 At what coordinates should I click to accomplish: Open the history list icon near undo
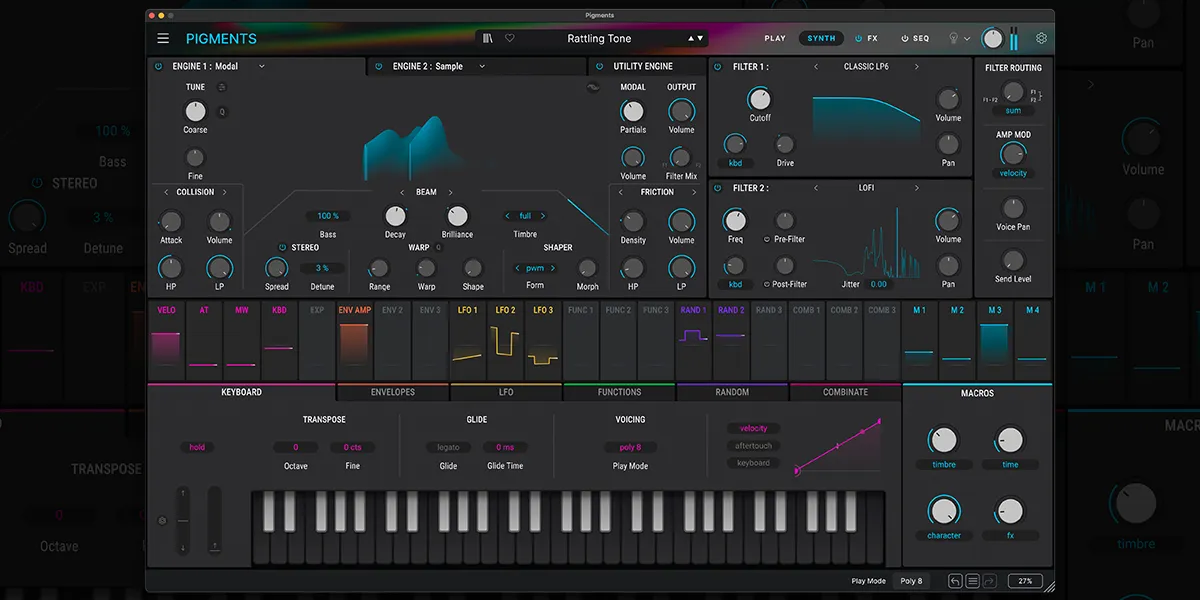click(x=973, y=580)
